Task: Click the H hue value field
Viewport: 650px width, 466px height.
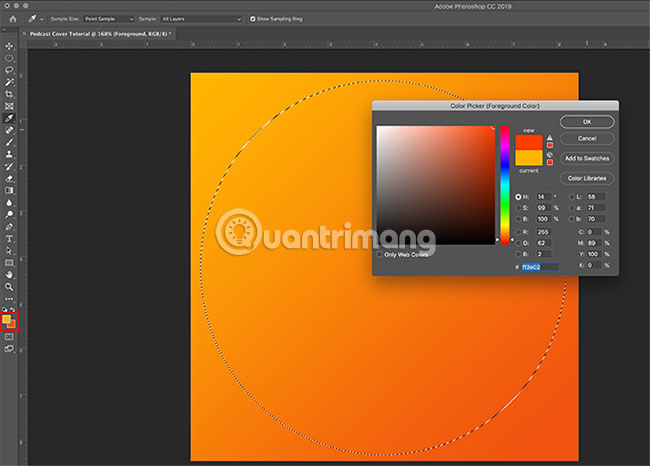Action: click(544, 197)
